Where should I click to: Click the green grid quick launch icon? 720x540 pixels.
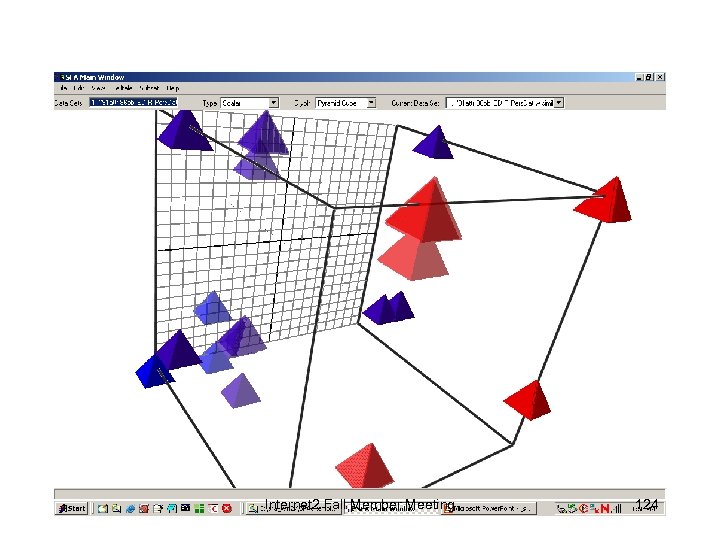(199, 508)
